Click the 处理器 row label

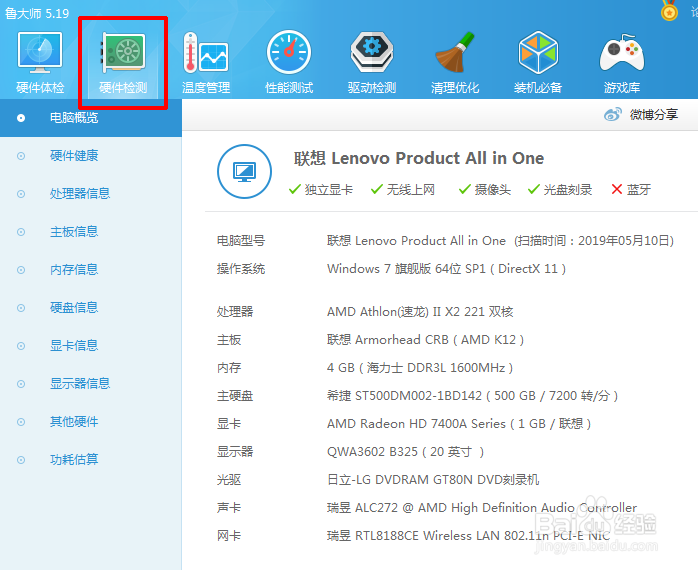235,312
